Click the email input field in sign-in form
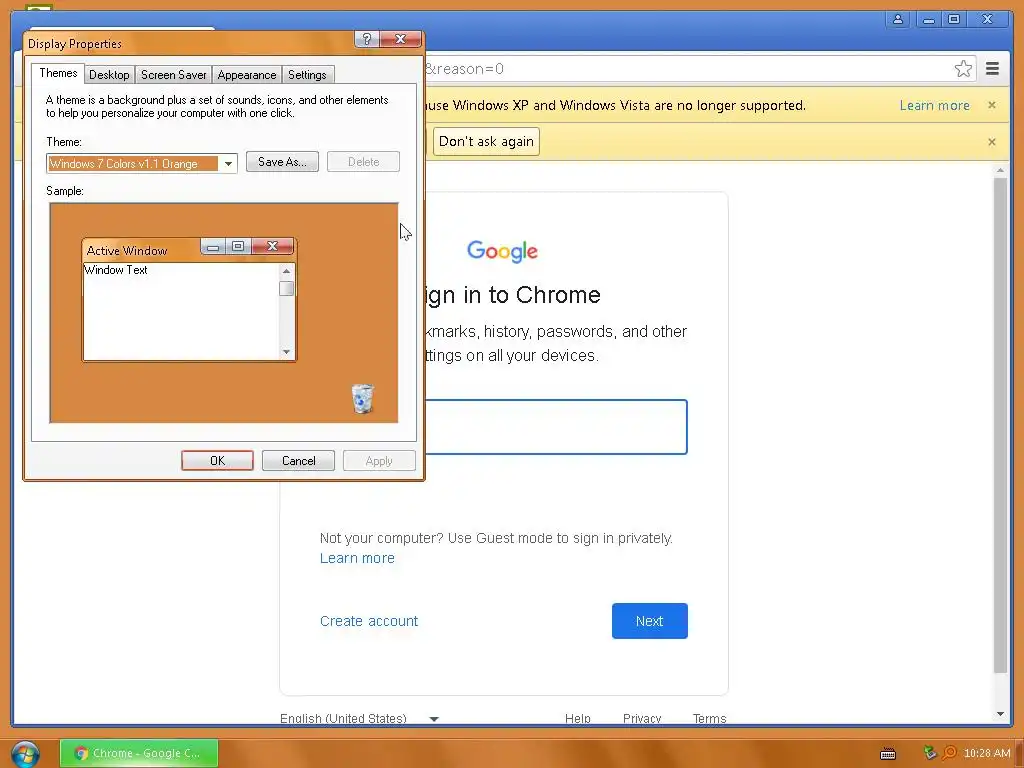Image resolution: width=1024 pixels, height=768 pixels. (556, 427)
